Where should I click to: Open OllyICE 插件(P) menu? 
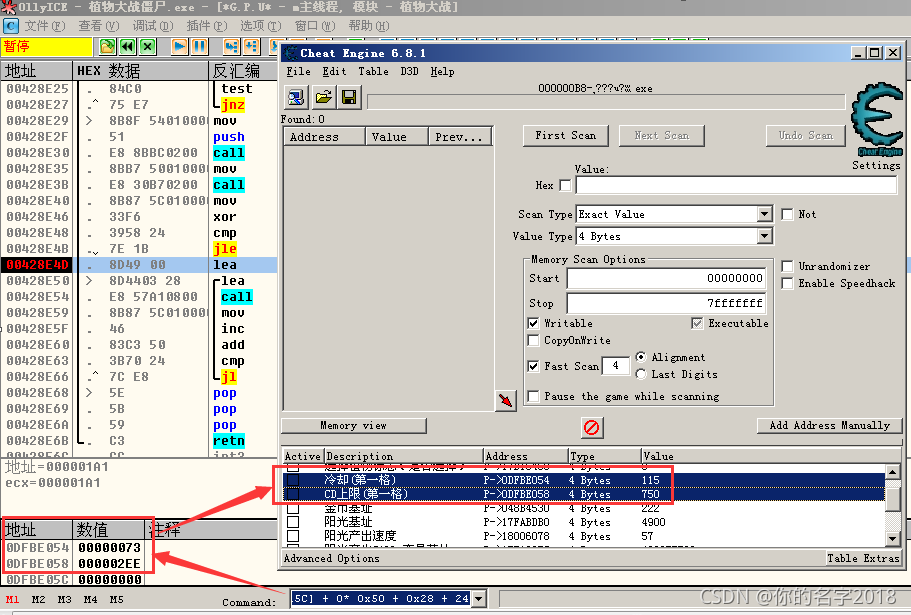coord(207,26)
